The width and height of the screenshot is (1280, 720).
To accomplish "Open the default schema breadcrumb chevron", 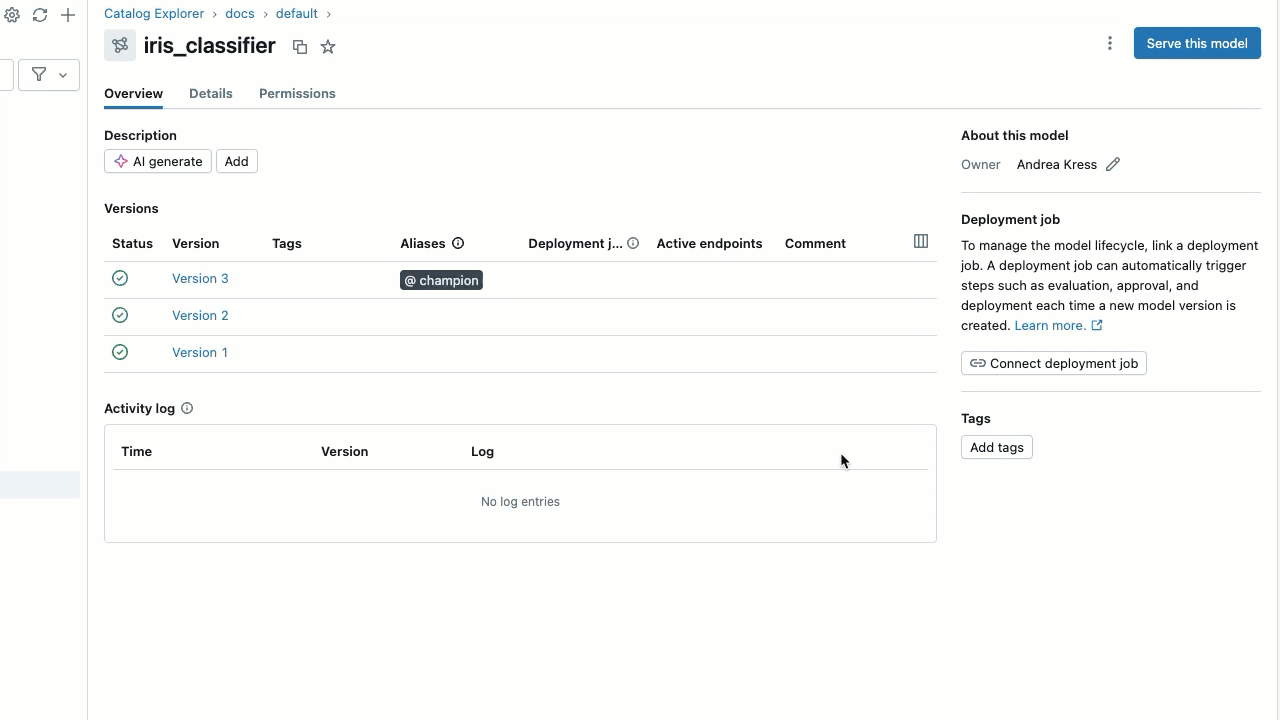I will pyautogui.click(x=329, y=13).
